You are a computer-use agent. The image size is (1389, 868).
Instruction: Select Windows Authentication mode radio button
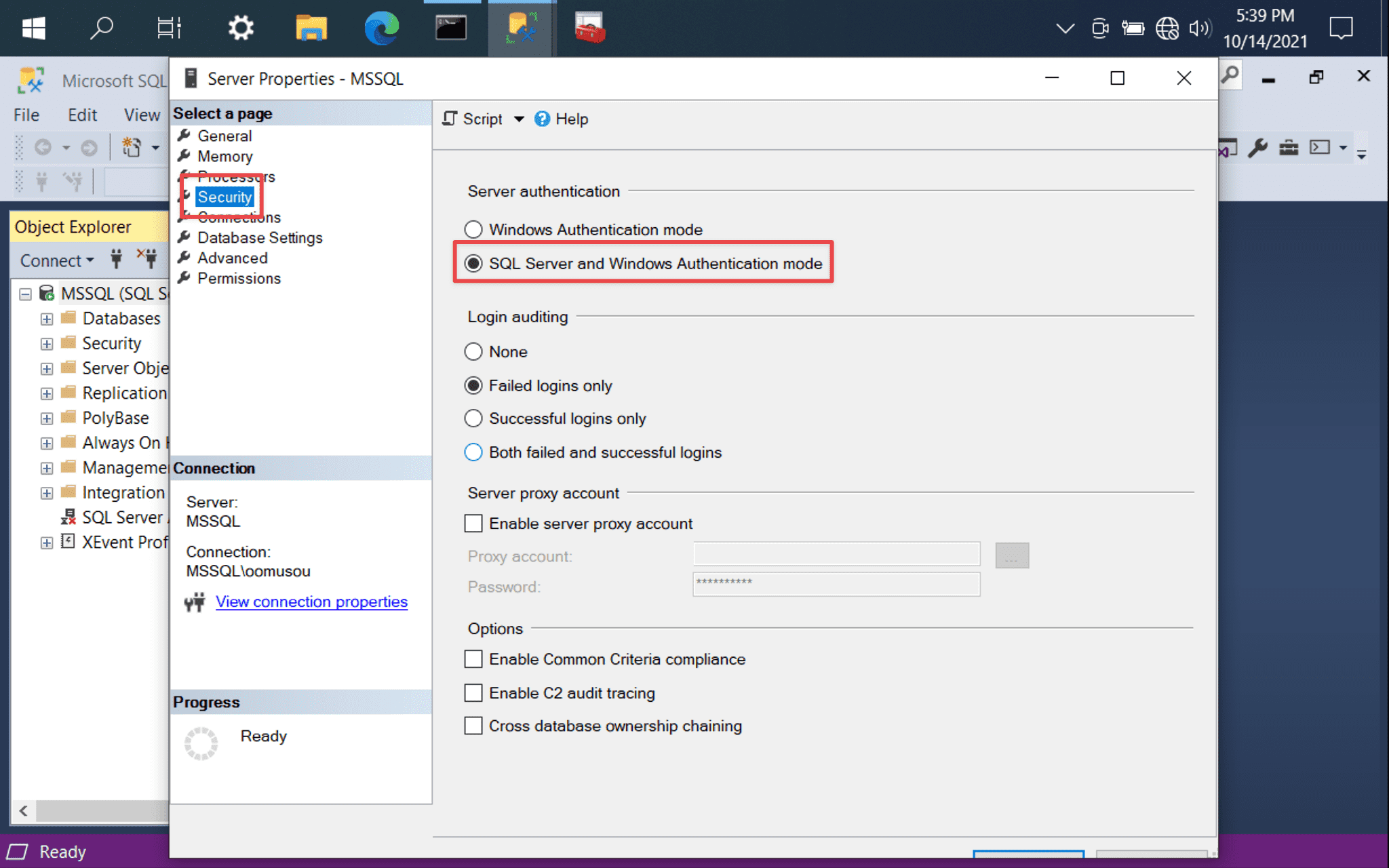[x=474, y=229]
